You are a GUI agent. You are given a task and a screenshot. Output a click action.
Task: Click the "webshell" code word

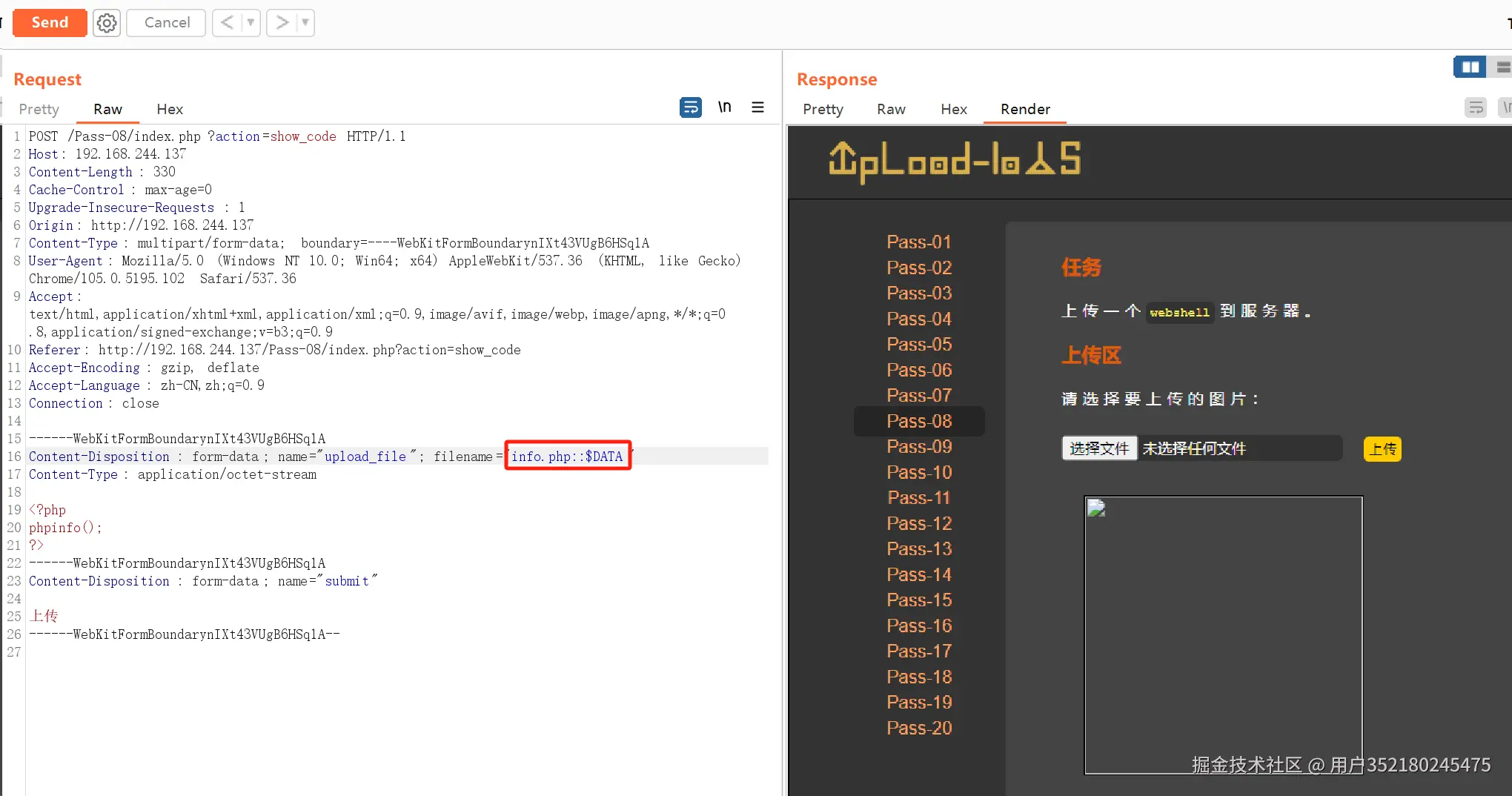(1179, 312)
